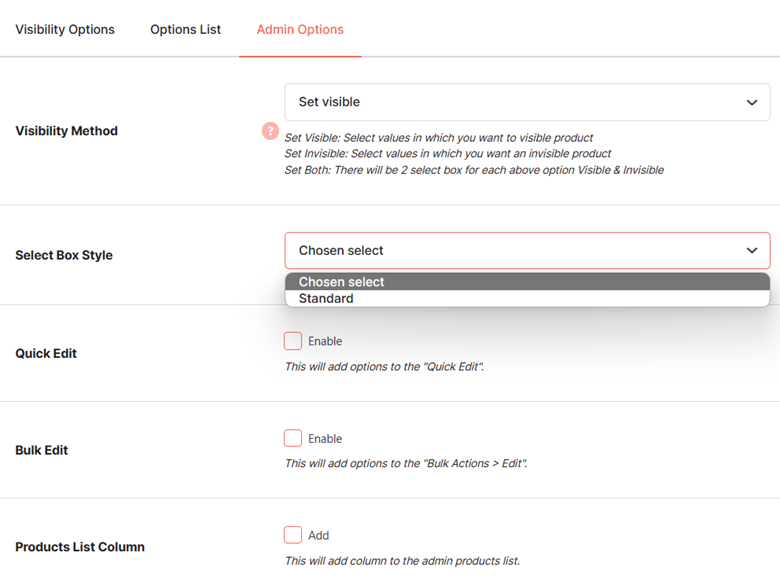Switch to the Visibility Options tab

[x=65, y=29]
